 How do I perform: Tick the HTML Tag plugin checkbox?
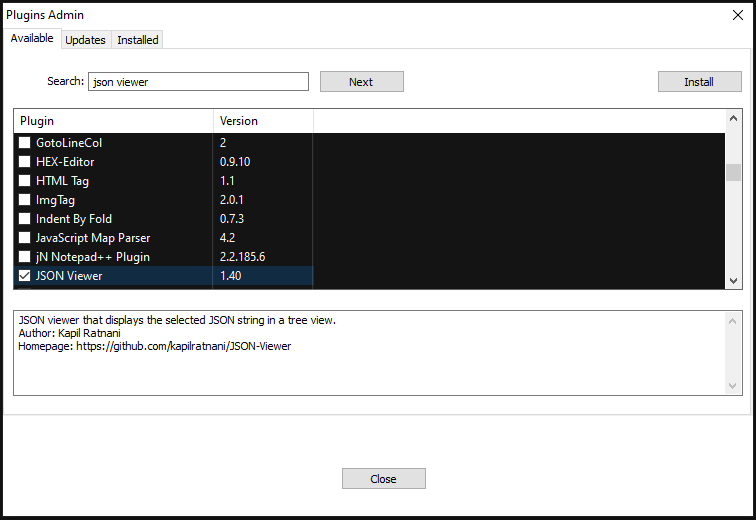pos(25,181)
